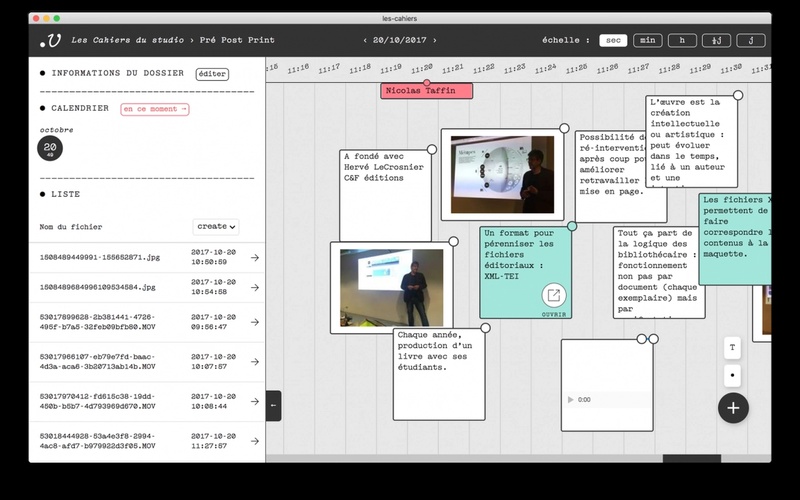Select the T text tool button
This screenshot has height=500, width=800.
tap(733, 348)
